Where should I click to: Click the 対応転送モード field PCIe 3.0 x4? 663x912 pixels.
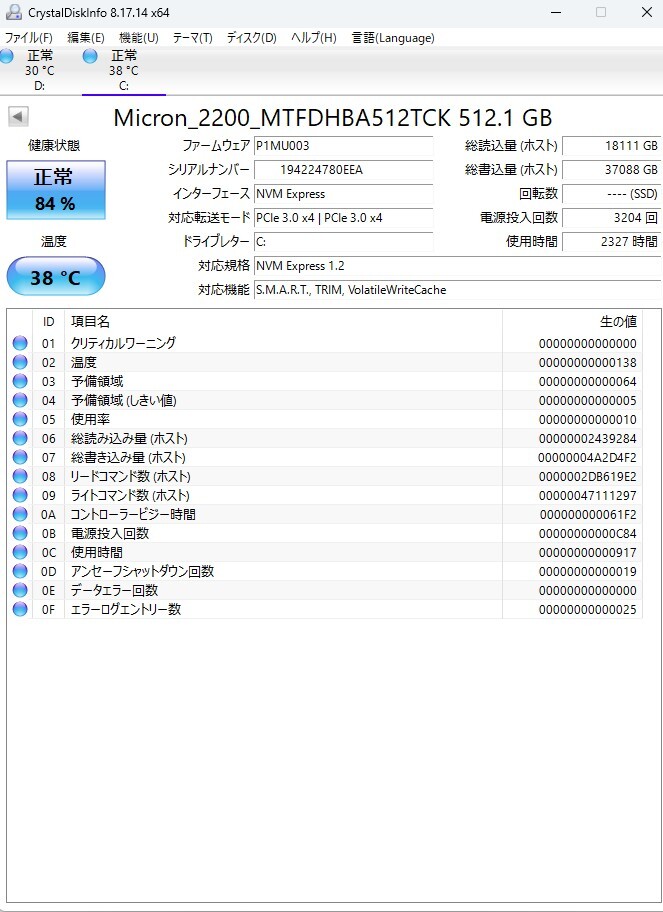pos(343,218)
